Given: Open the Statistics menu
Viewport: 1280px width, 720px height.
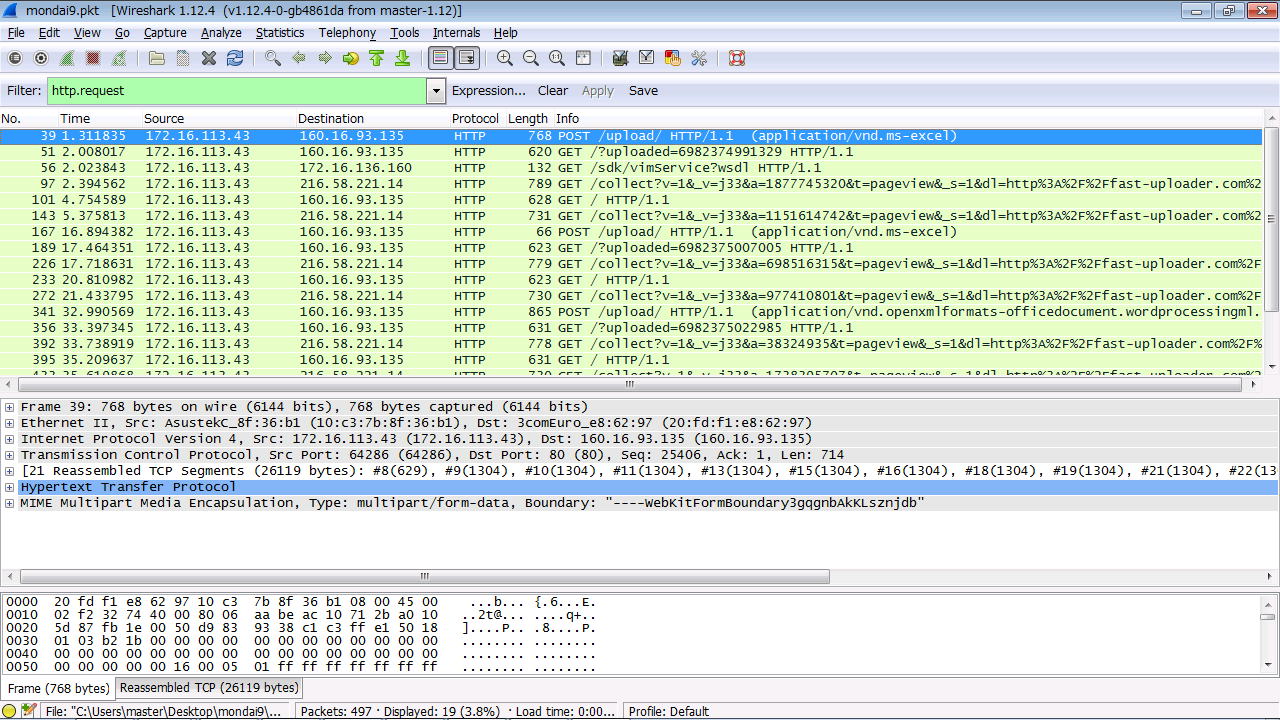Looking at the screenshot, I should tap(280, 33).
